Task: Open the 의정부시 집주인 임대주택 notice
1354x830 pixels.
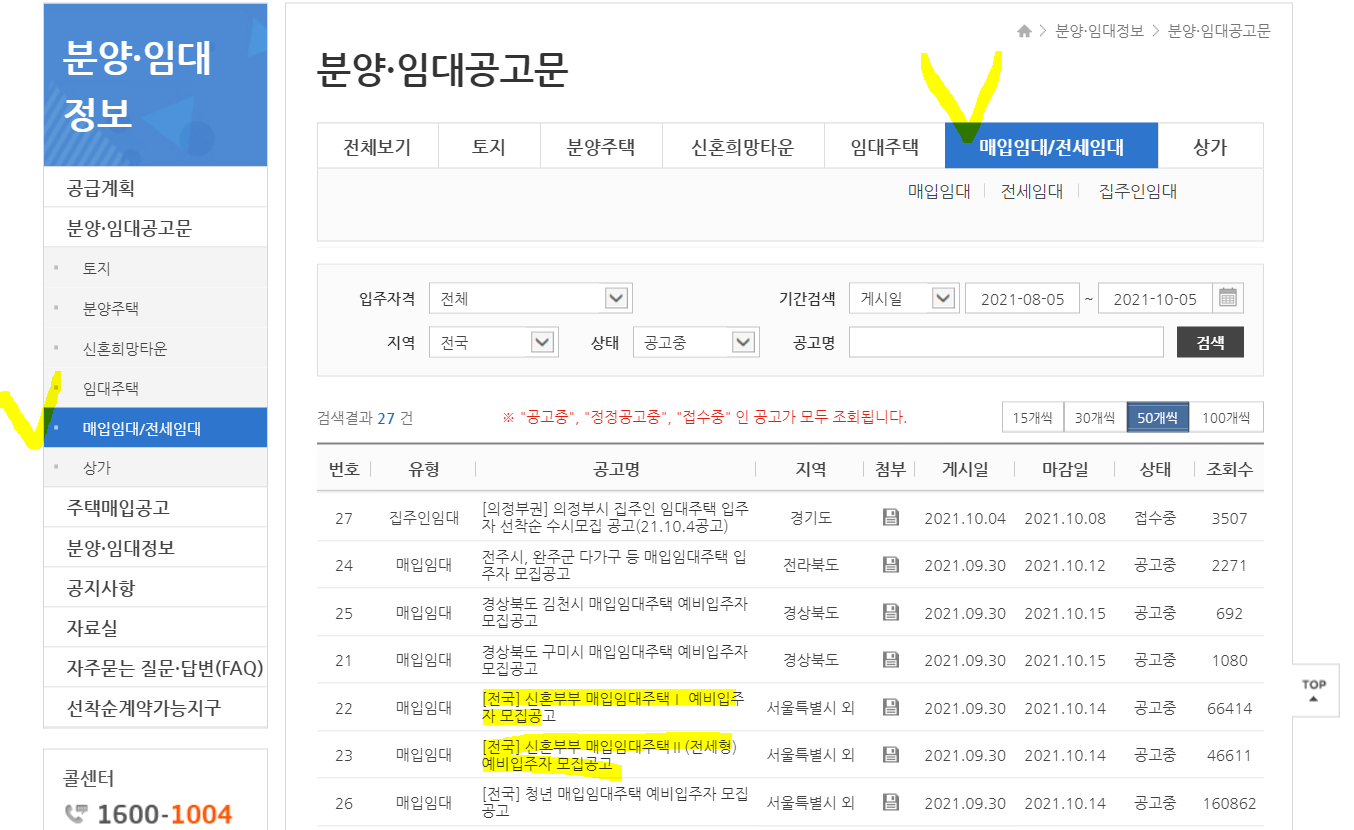Action: (614, 517)
